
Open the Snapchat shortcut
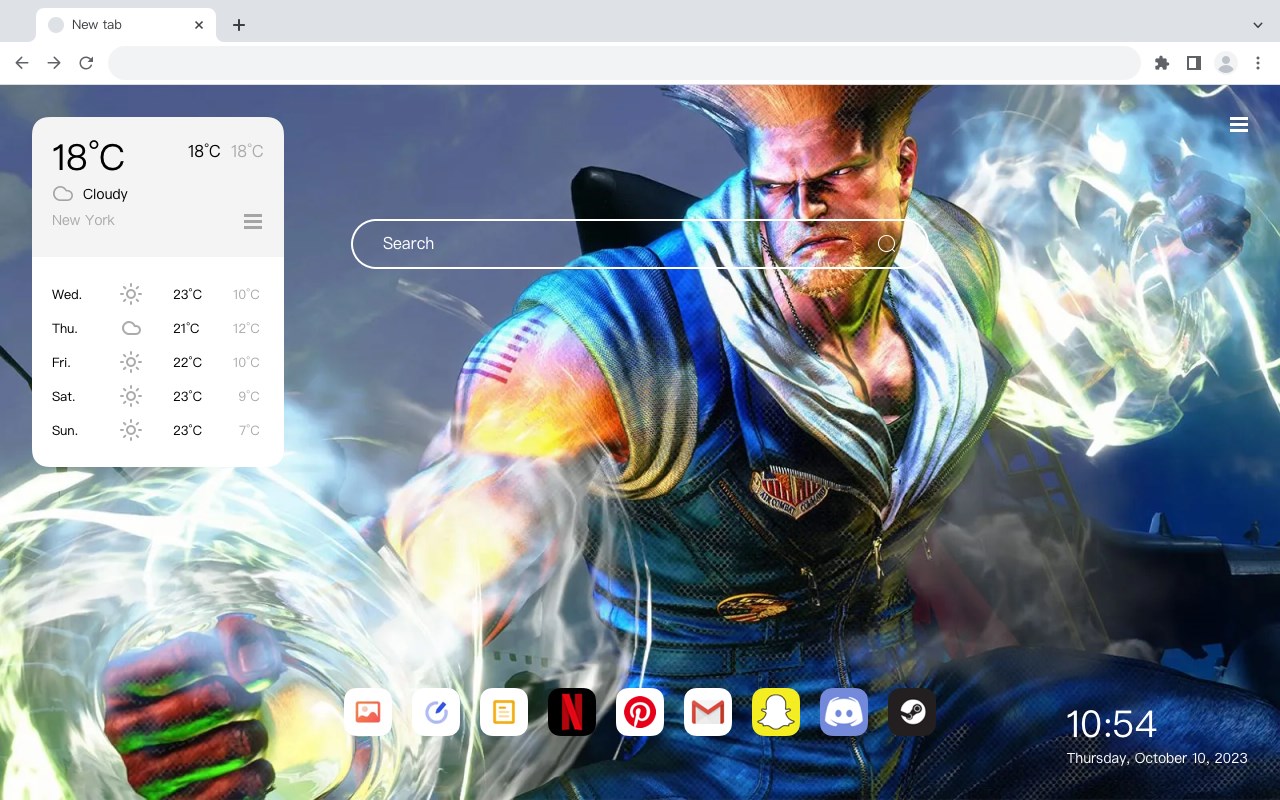click(776, 712)
